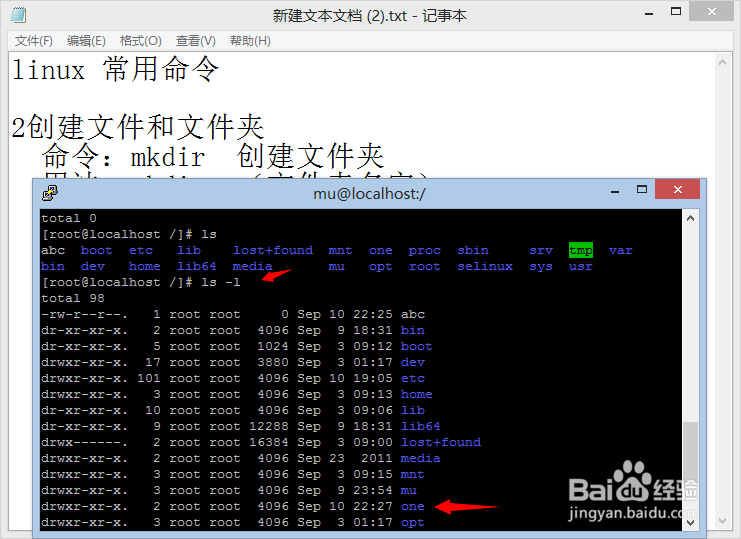The image size is (741, 539).
Task: Click the PuTTY icon in terminal title bar
Action: pos(50,193)
